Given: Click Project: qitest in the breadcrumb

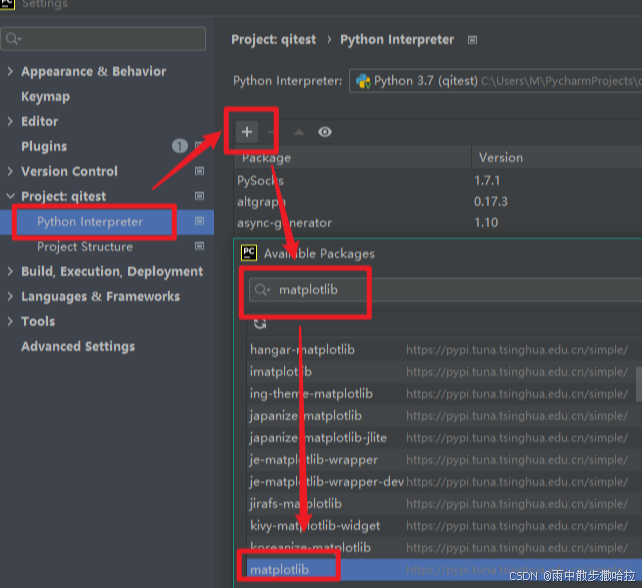Looking at the screenshot, I should click(x=274, y=40).
